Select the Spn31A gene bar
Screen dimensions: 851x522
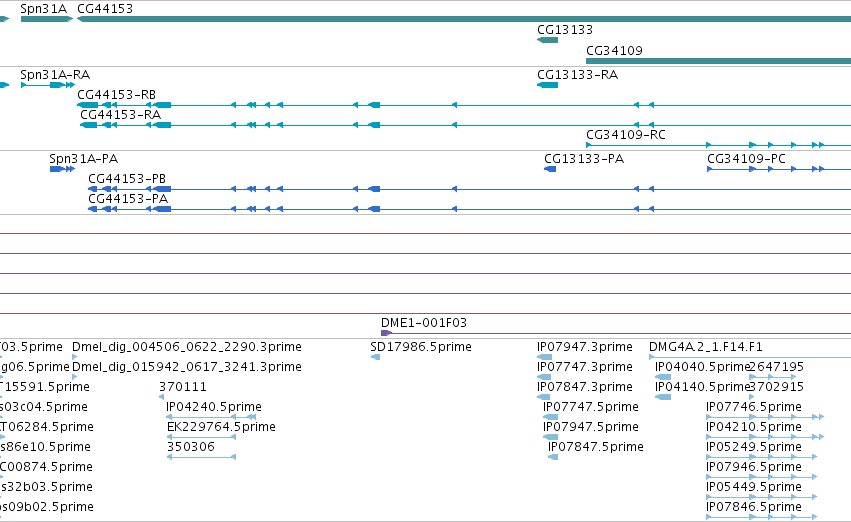click(x=47, y=19)
